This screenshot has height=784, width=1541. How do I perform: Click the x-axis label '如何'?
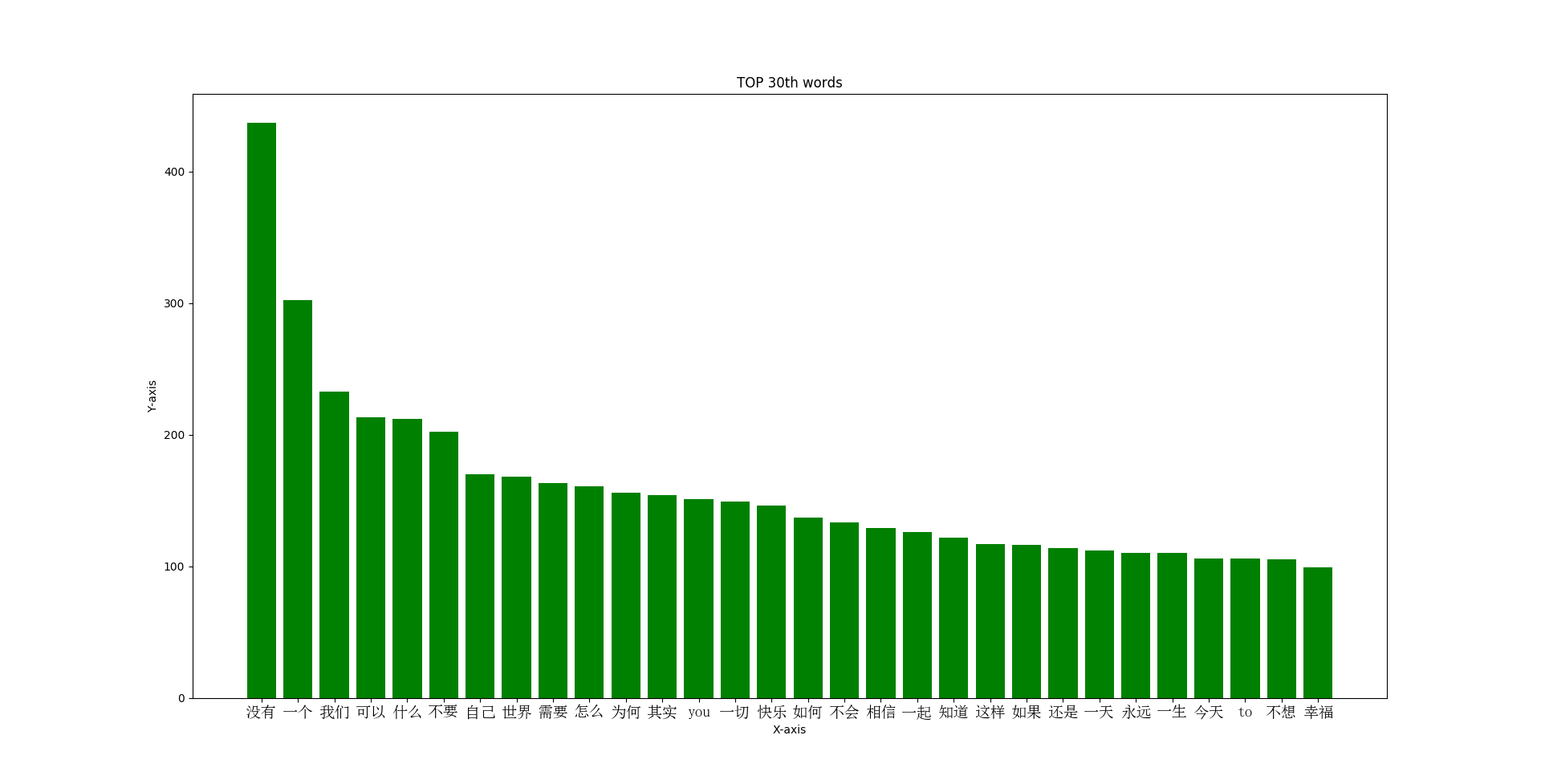(x=807, y=712)
